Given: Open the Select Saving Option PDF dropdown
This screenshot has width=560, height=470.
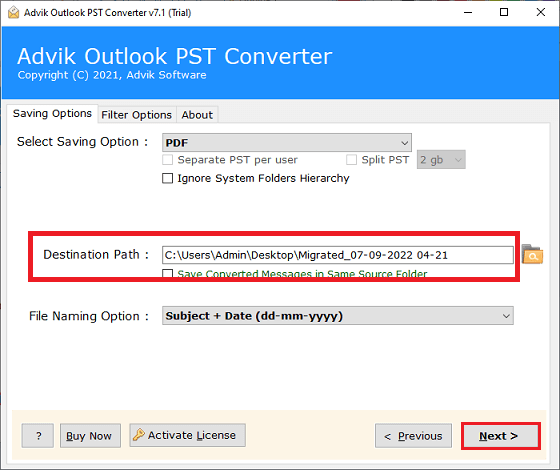Looking at the screenshot, I should point(287,143).
